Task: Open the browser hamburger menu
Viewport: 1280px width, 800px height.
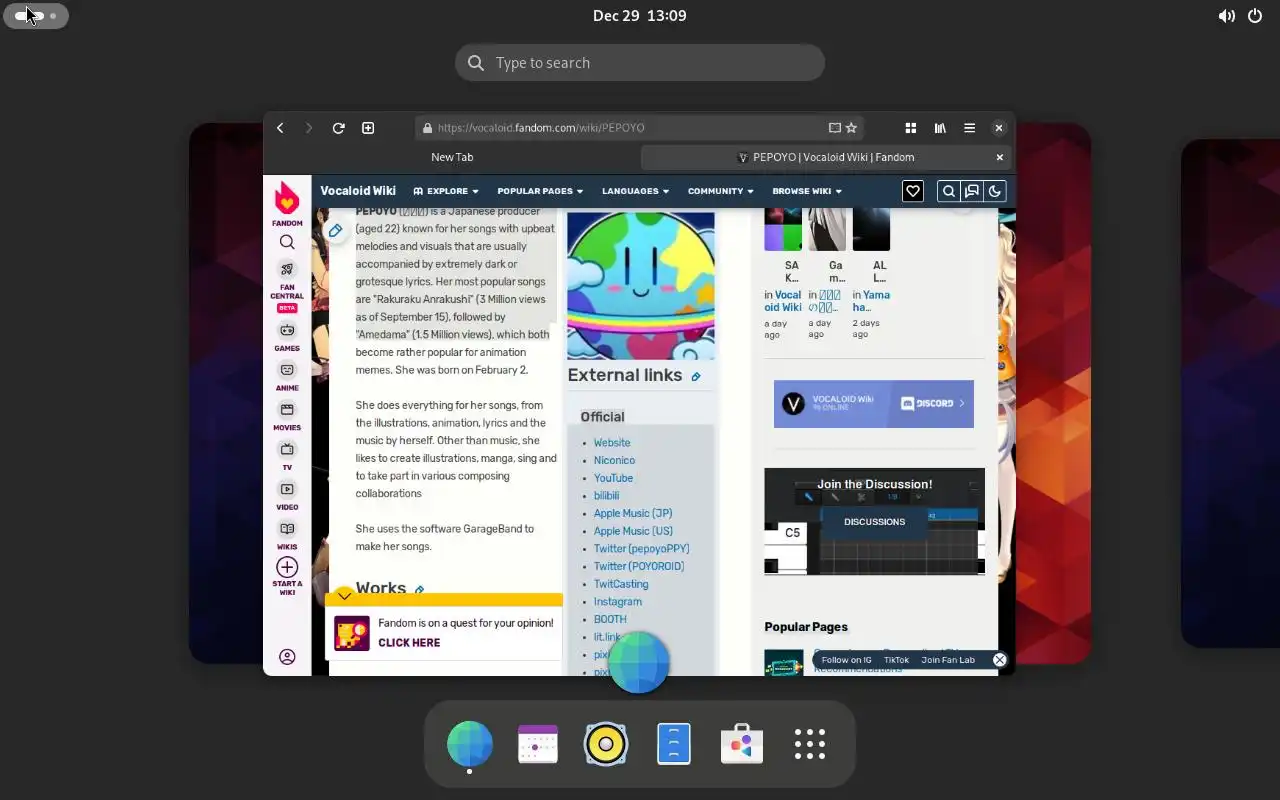Action: (969, 128)
